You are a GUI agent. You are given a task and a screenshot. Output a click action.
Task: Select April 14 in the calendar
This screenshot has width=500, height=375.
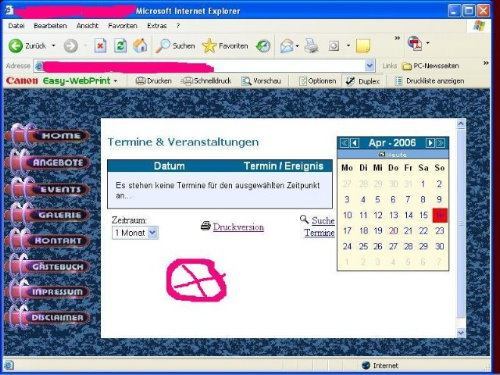point(408,215)
